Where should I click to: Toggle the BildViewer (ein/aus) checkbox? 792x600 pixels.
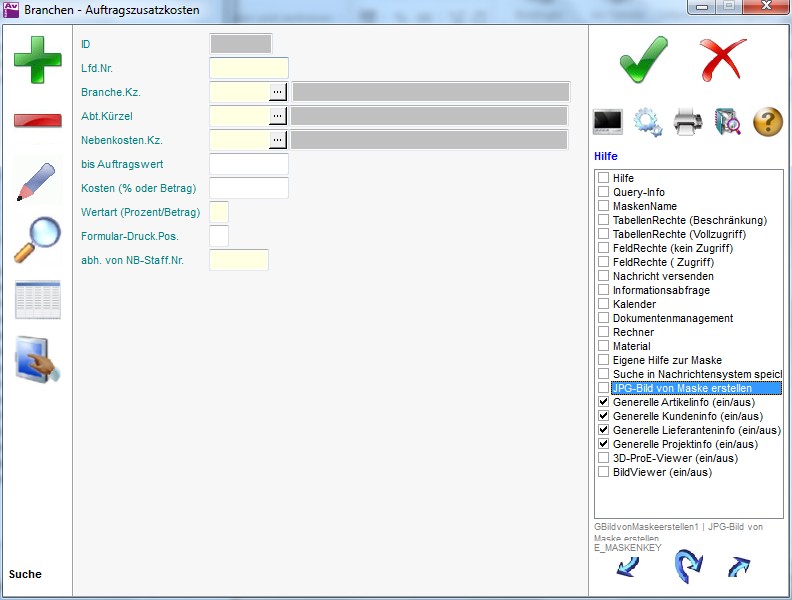coord(604,472)
